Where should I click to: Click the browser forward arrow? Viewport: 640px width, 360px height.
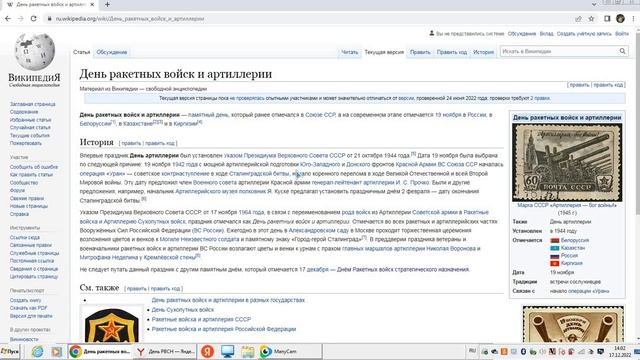(x=20, y=19)
